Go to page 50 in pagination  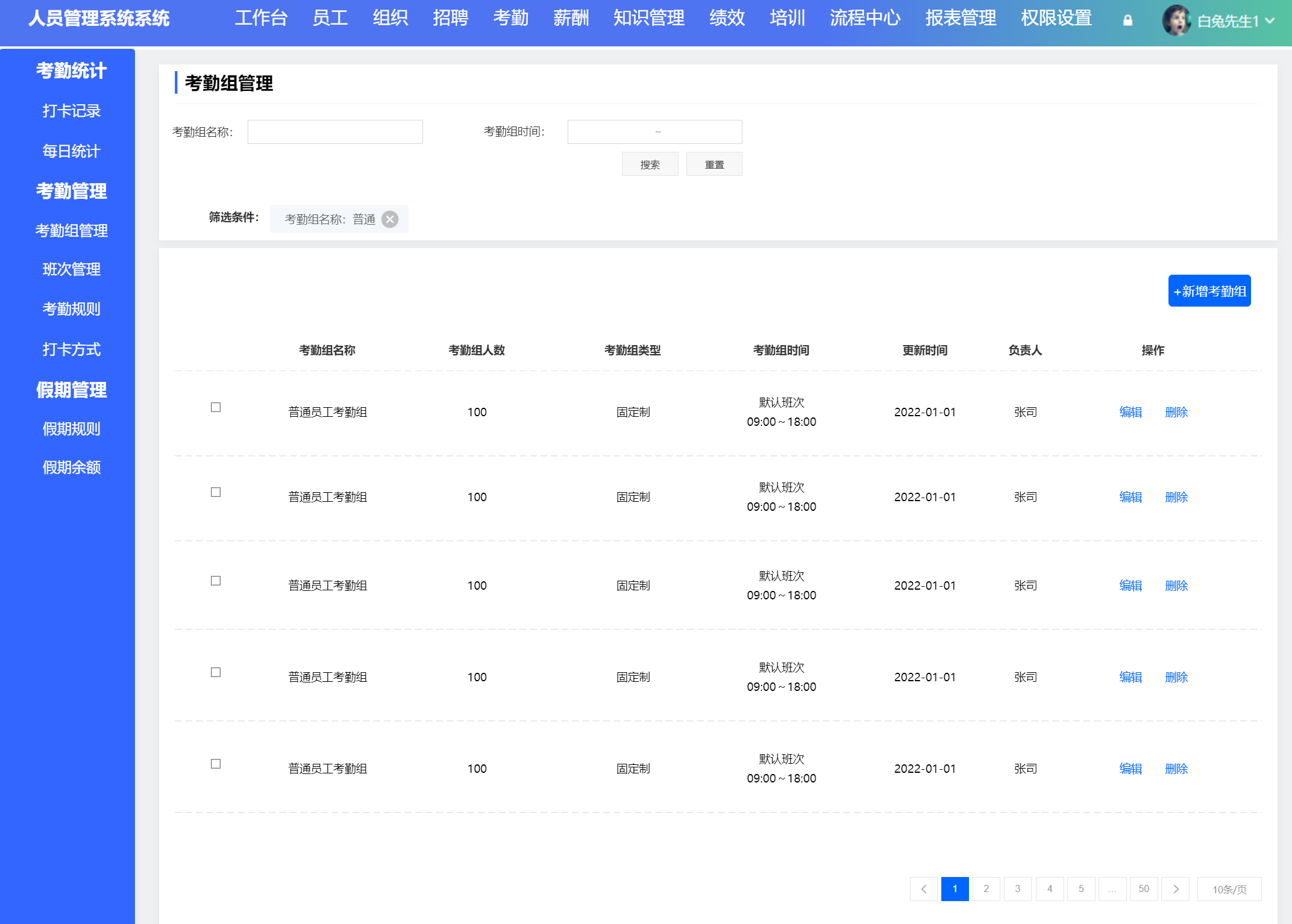pyautogui.click(x=1144, y=889)
